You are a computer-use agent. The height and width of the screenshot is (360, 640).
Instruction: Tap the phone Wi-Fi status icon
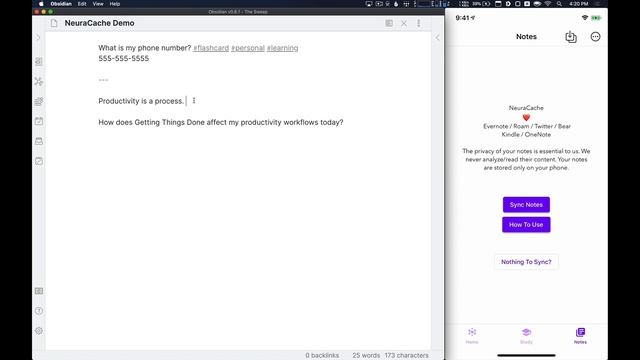[x=585, y=18]
